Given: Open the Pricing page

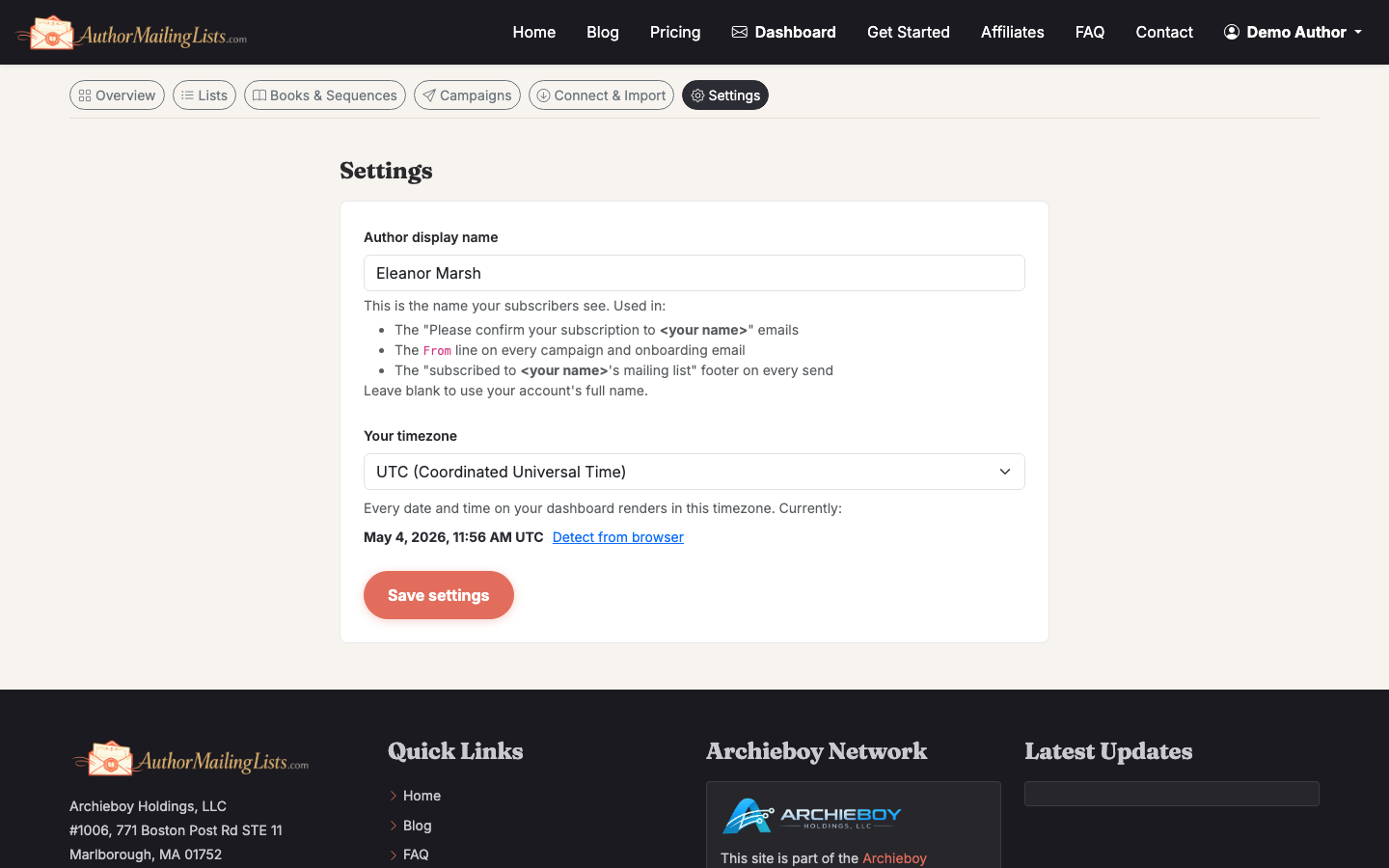Looking at the screenshot, I should (x=675, y=32).
